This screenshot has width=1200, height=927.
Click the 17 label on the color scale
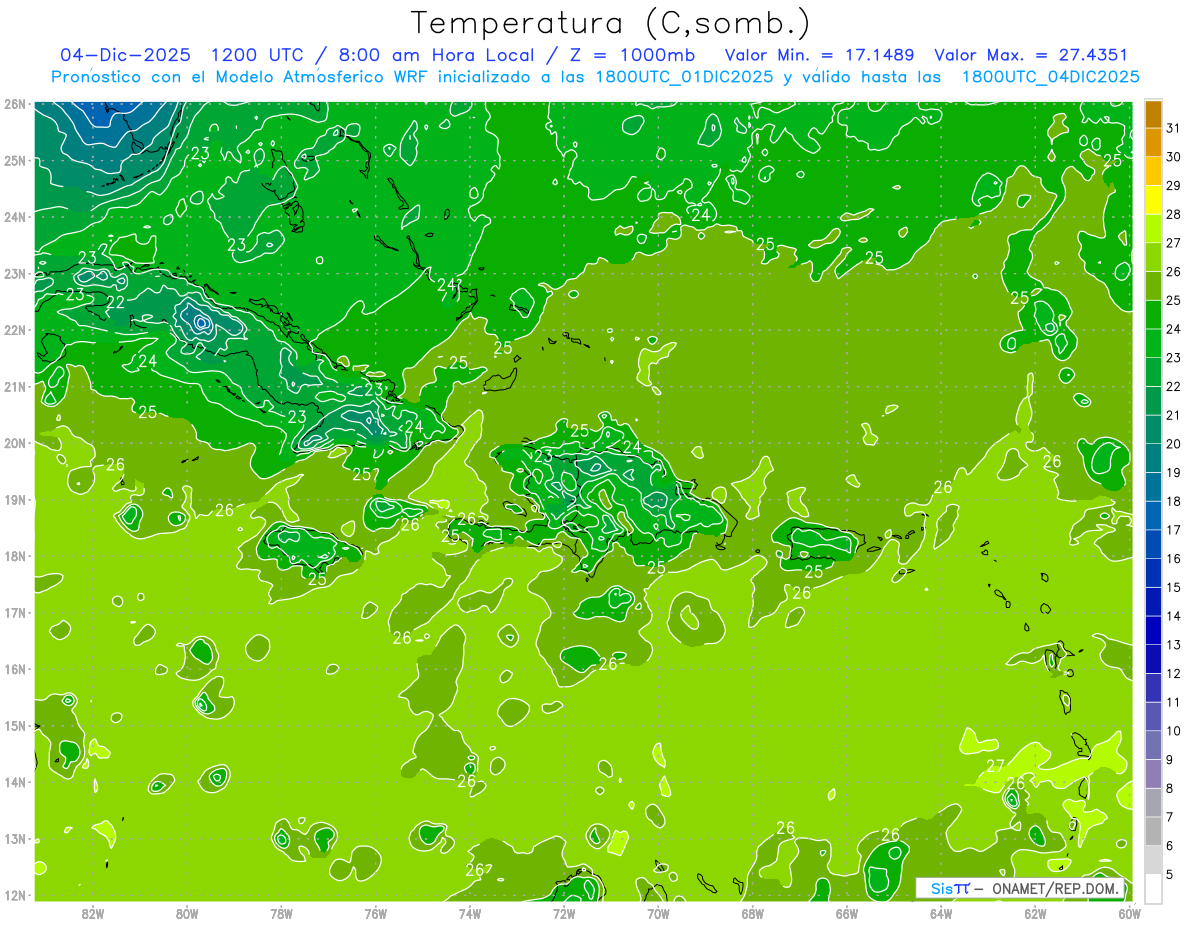(1174, 530)
